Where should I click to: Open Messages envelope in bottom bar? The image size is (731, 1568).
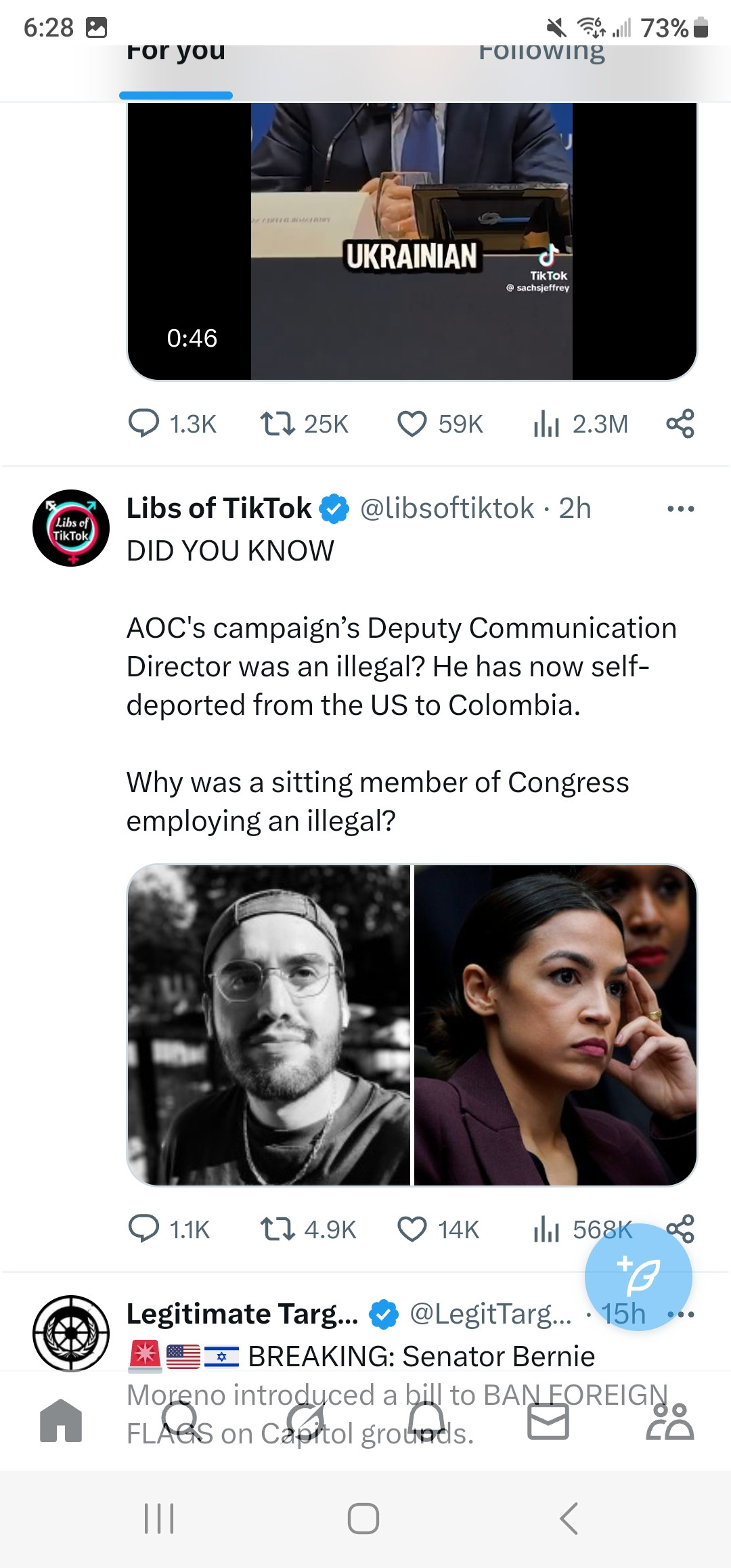[x=548, y=1420]
